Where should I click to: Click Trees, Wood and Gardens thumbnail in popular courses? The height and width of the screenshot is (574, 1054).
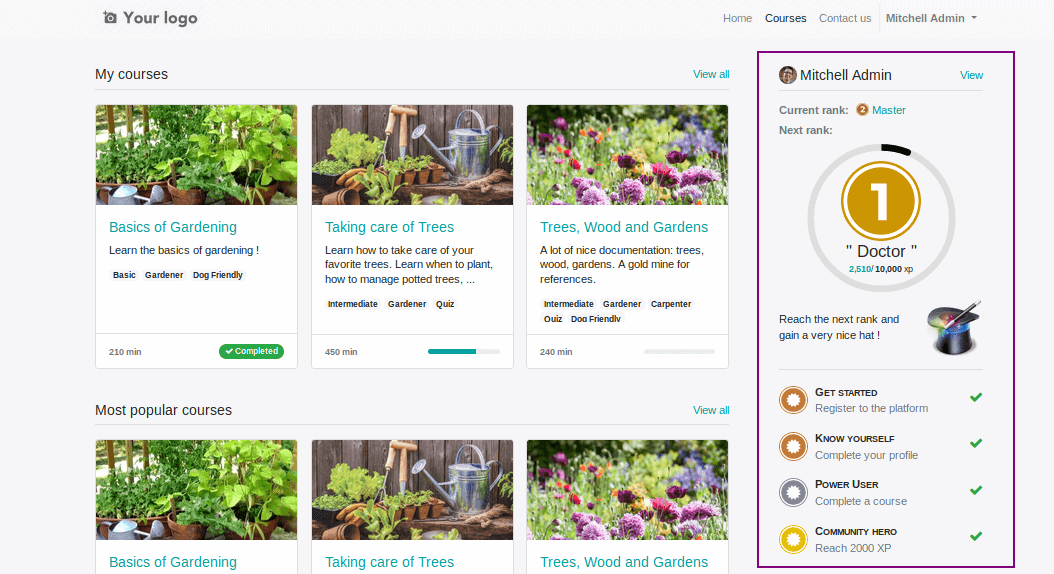(x=627, y=490)
